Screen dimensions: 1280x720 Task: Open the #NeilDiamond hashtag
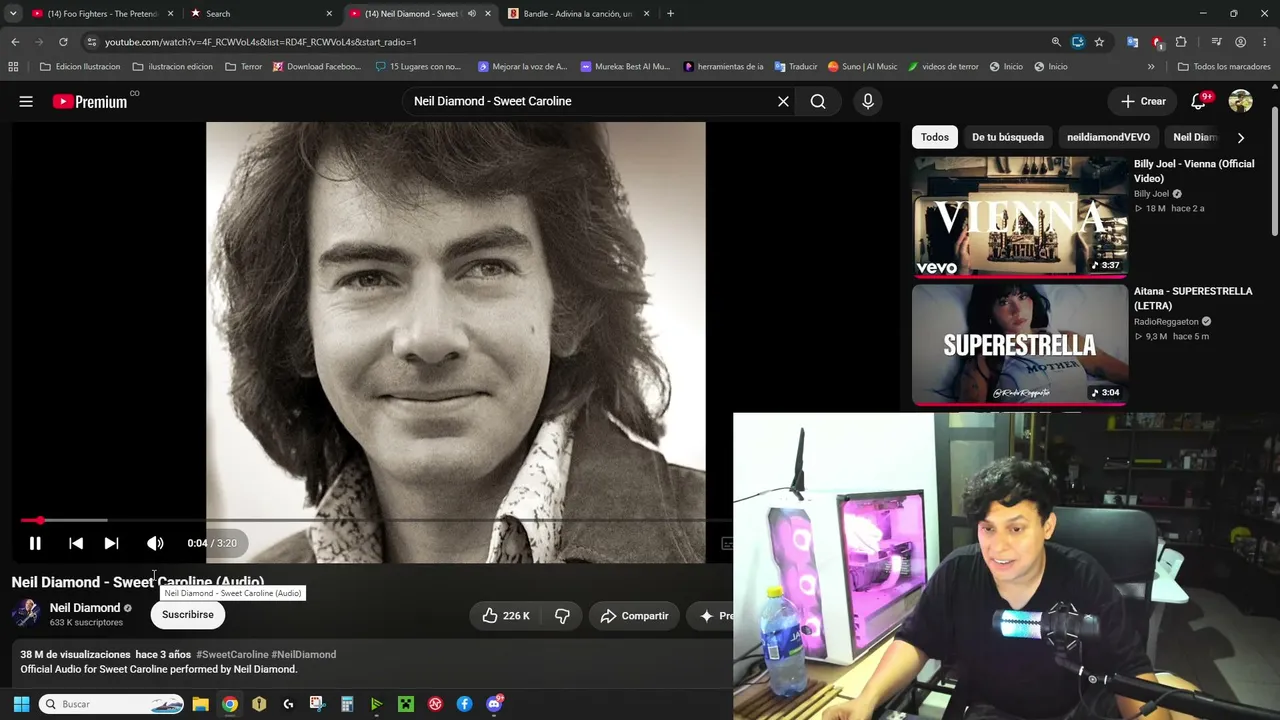point(304,654)
